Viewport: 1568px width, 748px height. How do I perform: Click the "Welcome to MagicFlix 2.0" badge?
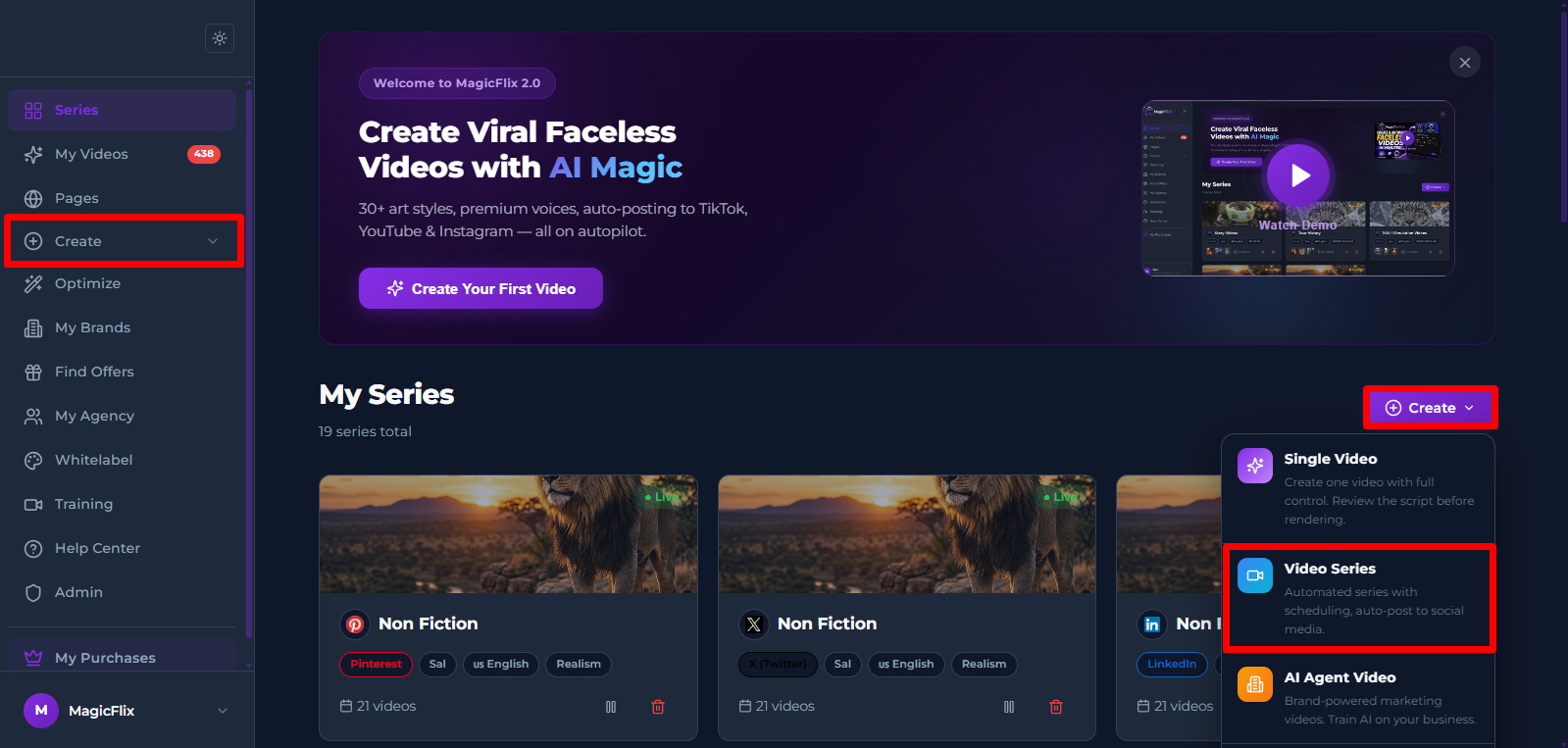457,83
